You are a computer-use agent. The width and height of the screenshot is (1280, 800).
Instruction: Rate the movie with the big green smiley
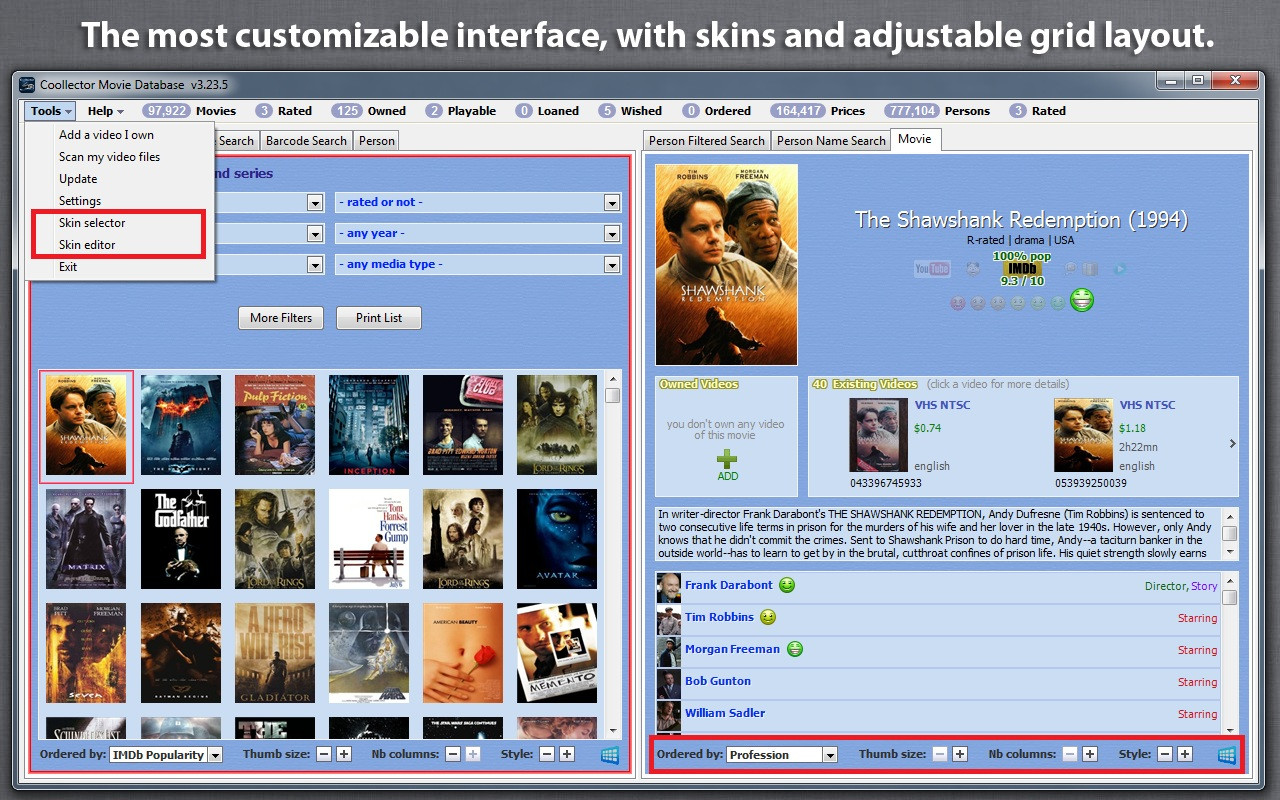click(1082, 300)
